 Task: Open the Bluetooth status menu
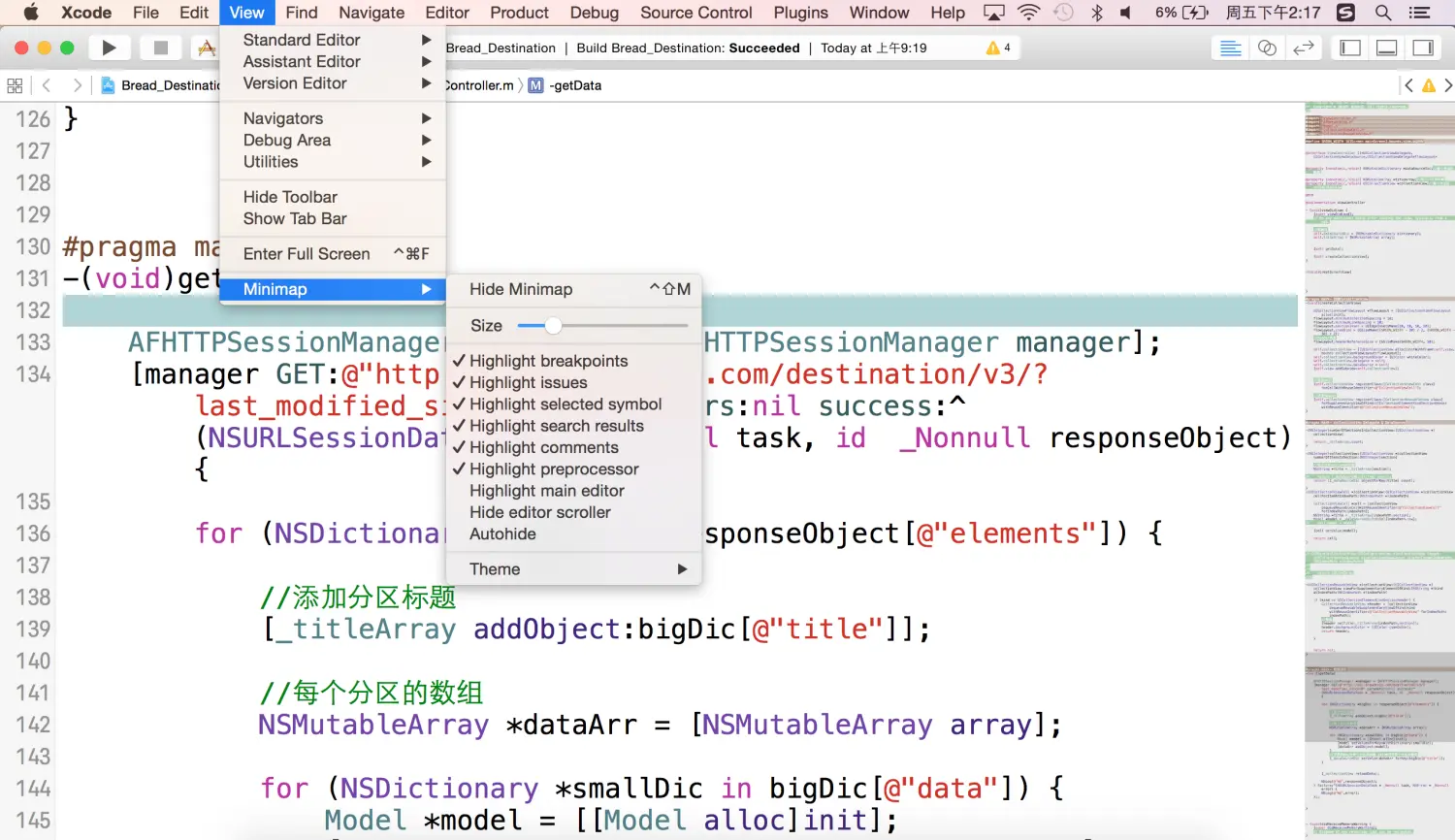pos(1097,13)
